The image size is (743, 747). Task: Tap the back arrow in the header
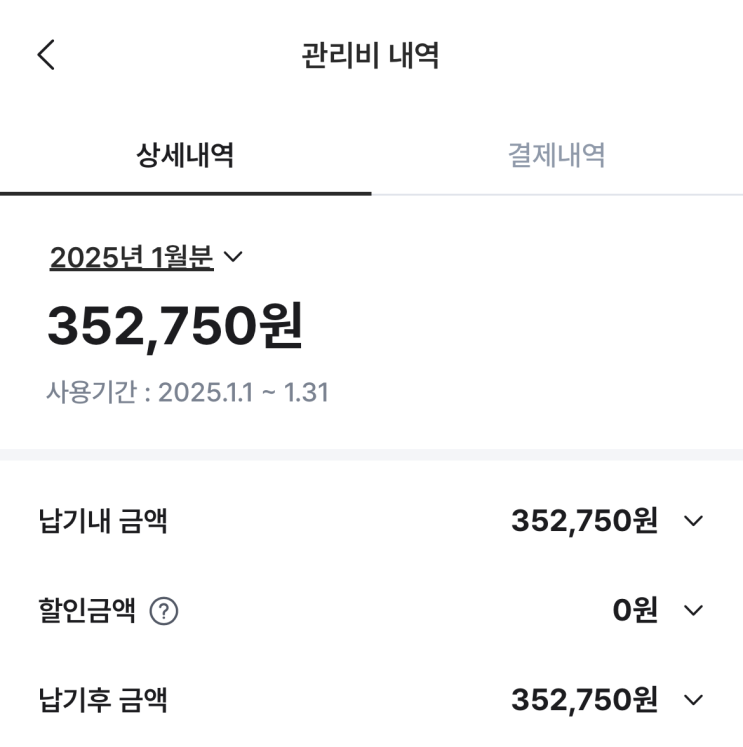(46, 55)
